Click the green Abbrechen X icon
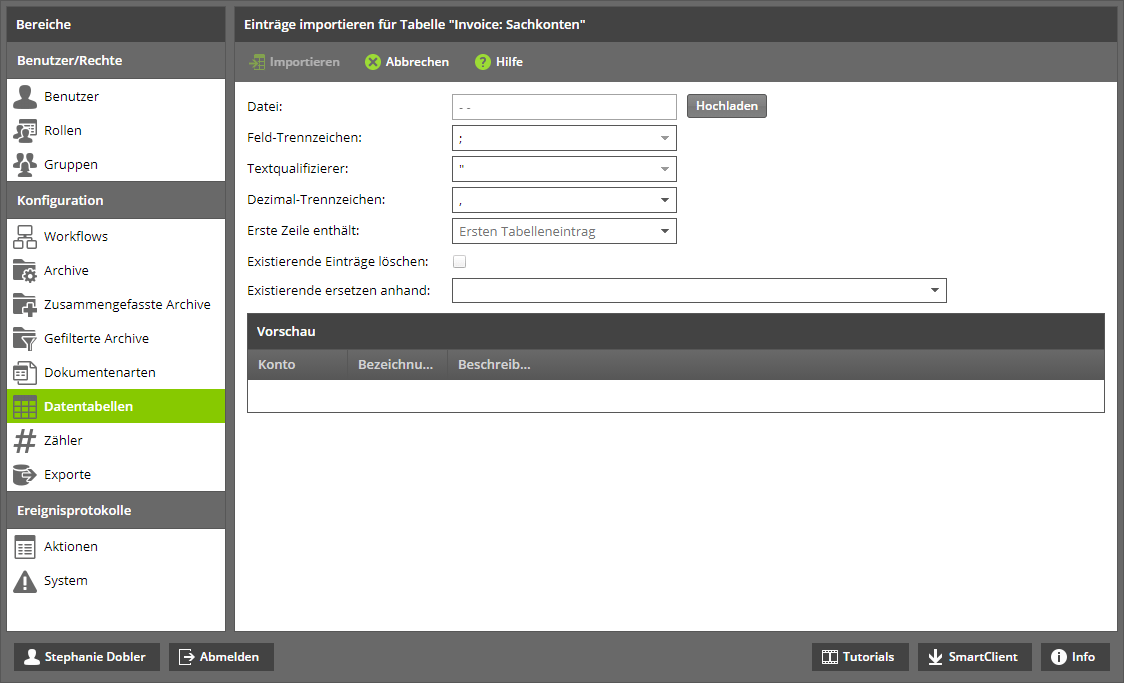 (x=373, y=62)
